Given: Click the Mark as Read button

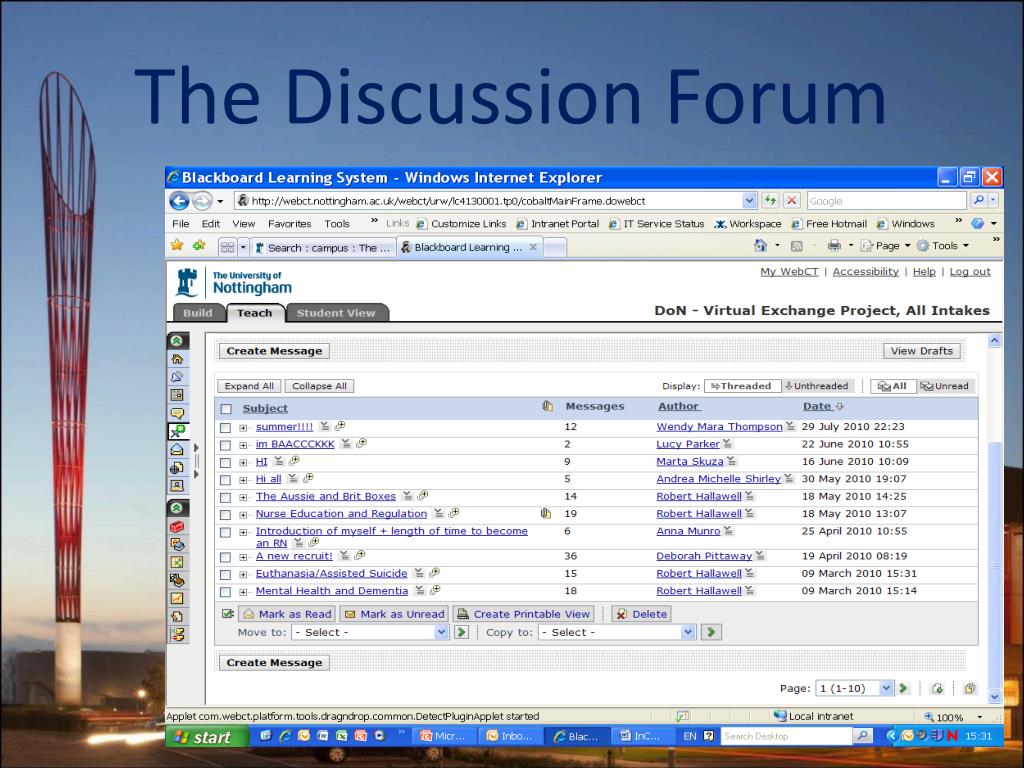Looking at the screenshot, I should (287, 614).
